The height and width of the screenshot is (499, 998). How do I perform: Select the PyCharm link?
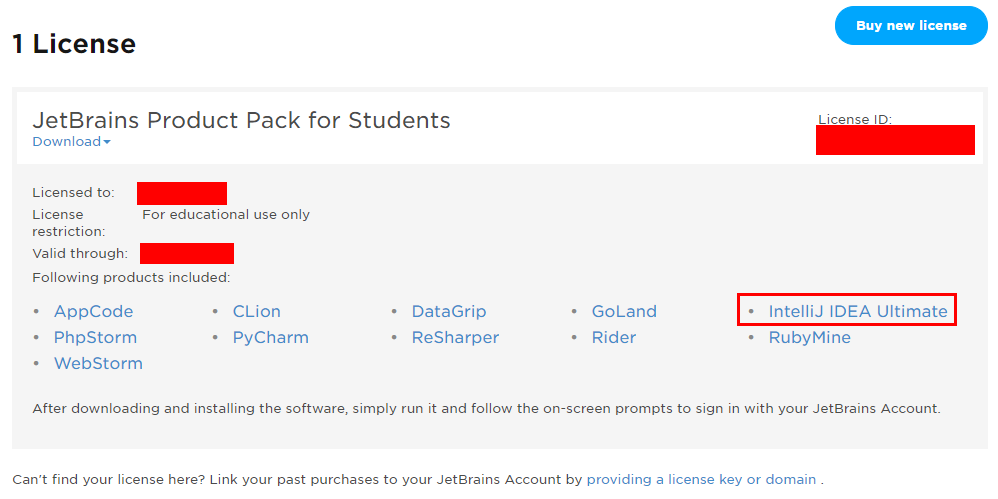click(271, 337)
